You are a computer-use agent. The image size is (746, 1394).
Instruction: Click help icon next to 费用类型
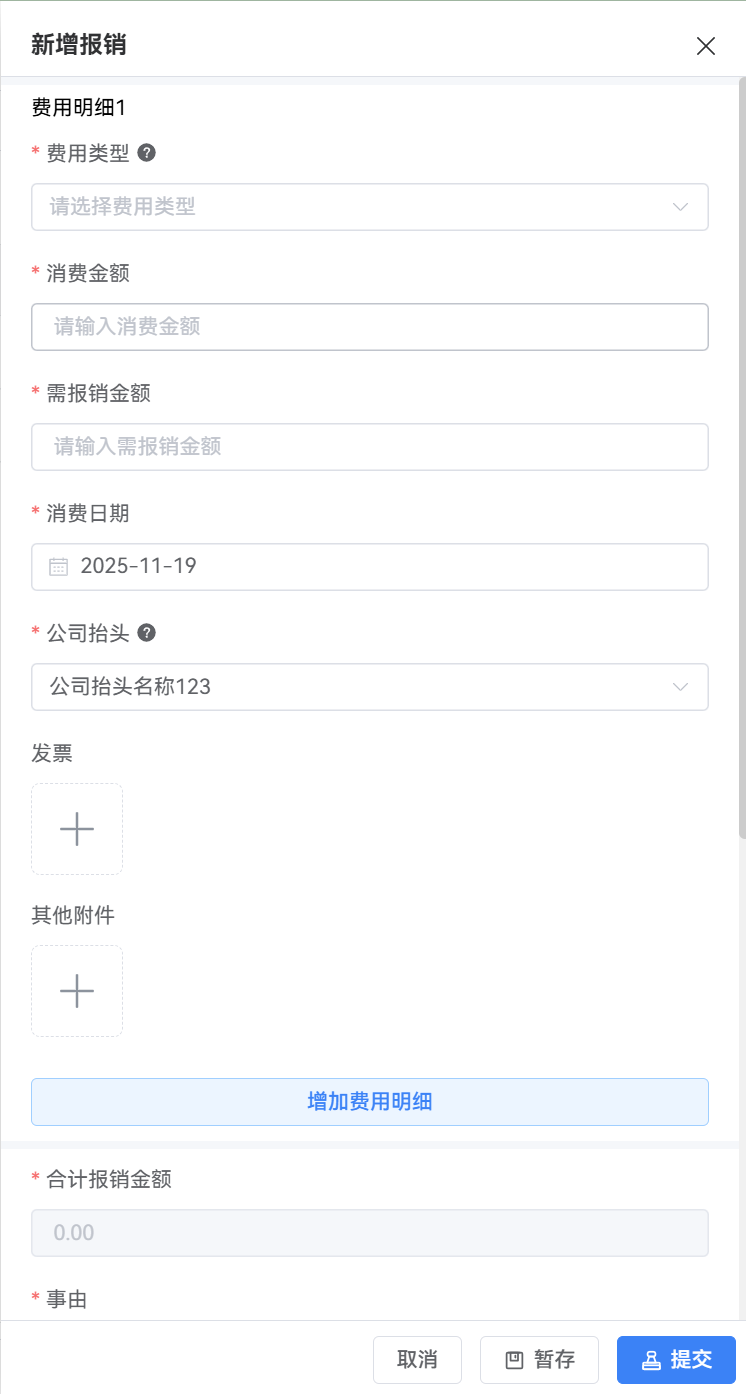[x=147, y=153]
